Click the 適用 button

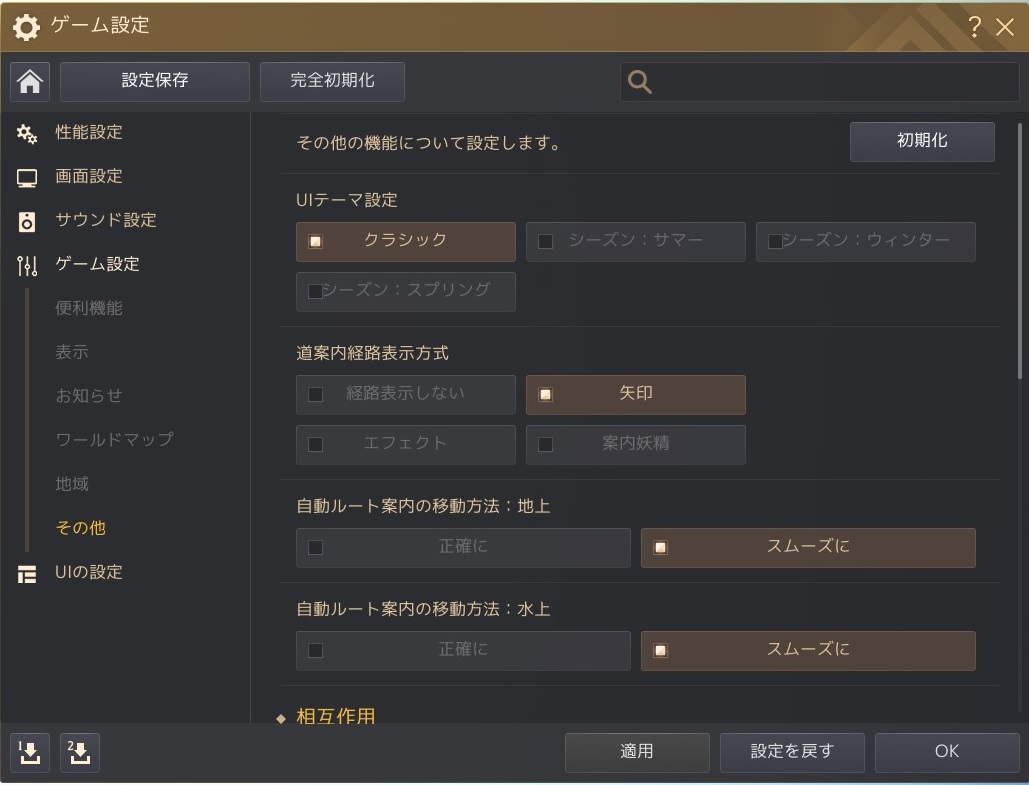pos(637,752)
